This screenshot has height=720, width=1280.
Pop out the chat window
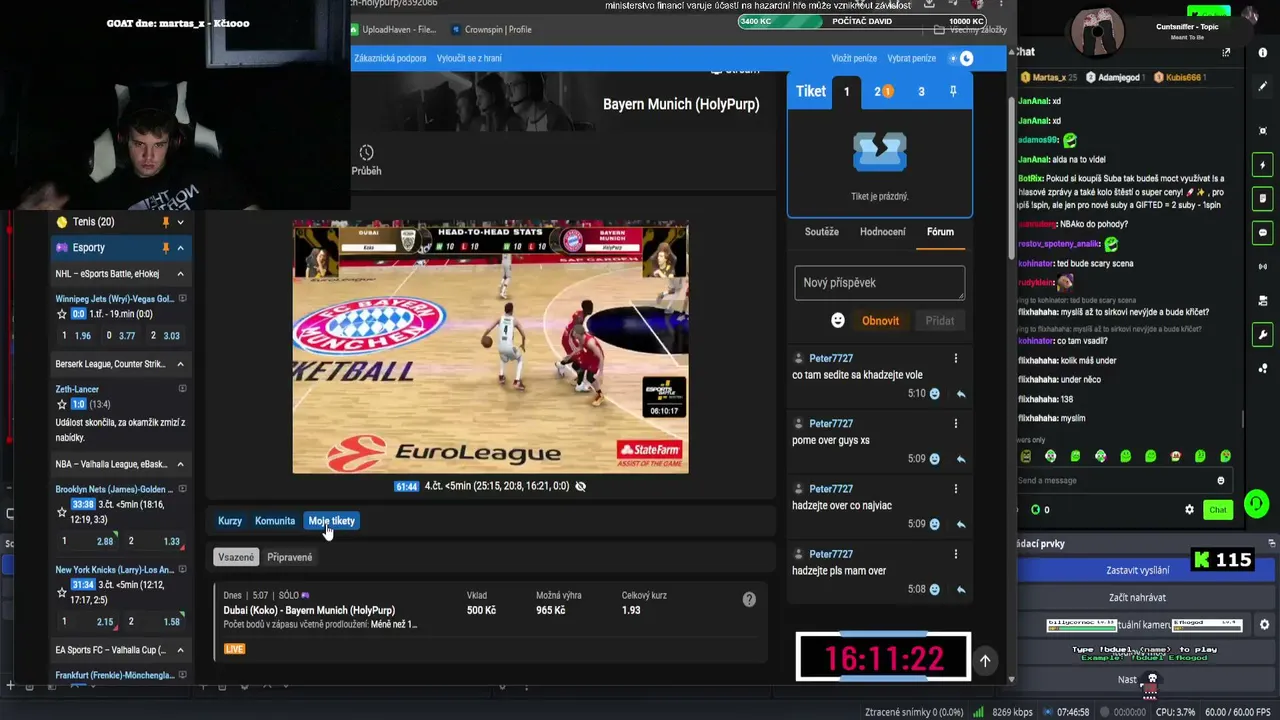[x=1226, y=52]
